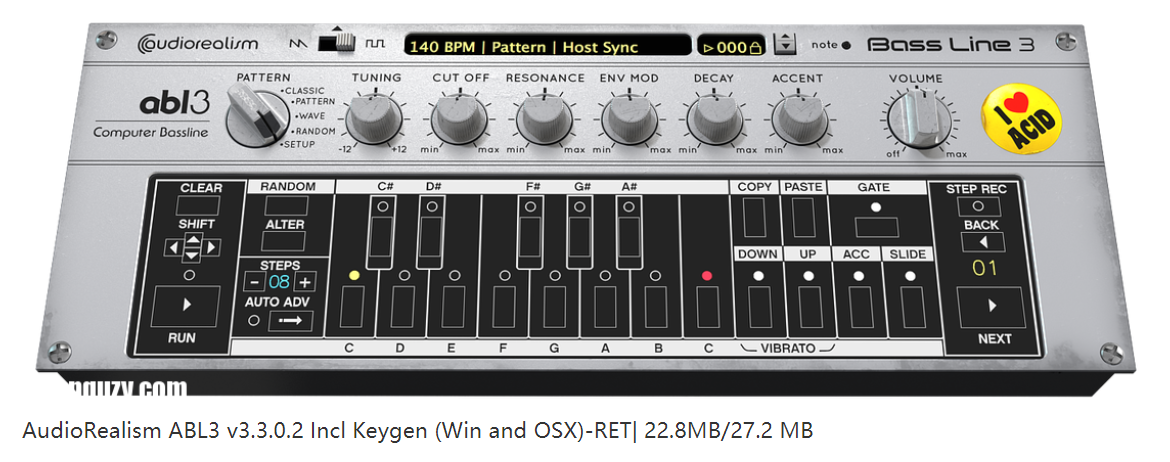Click the G# black key

581,238
